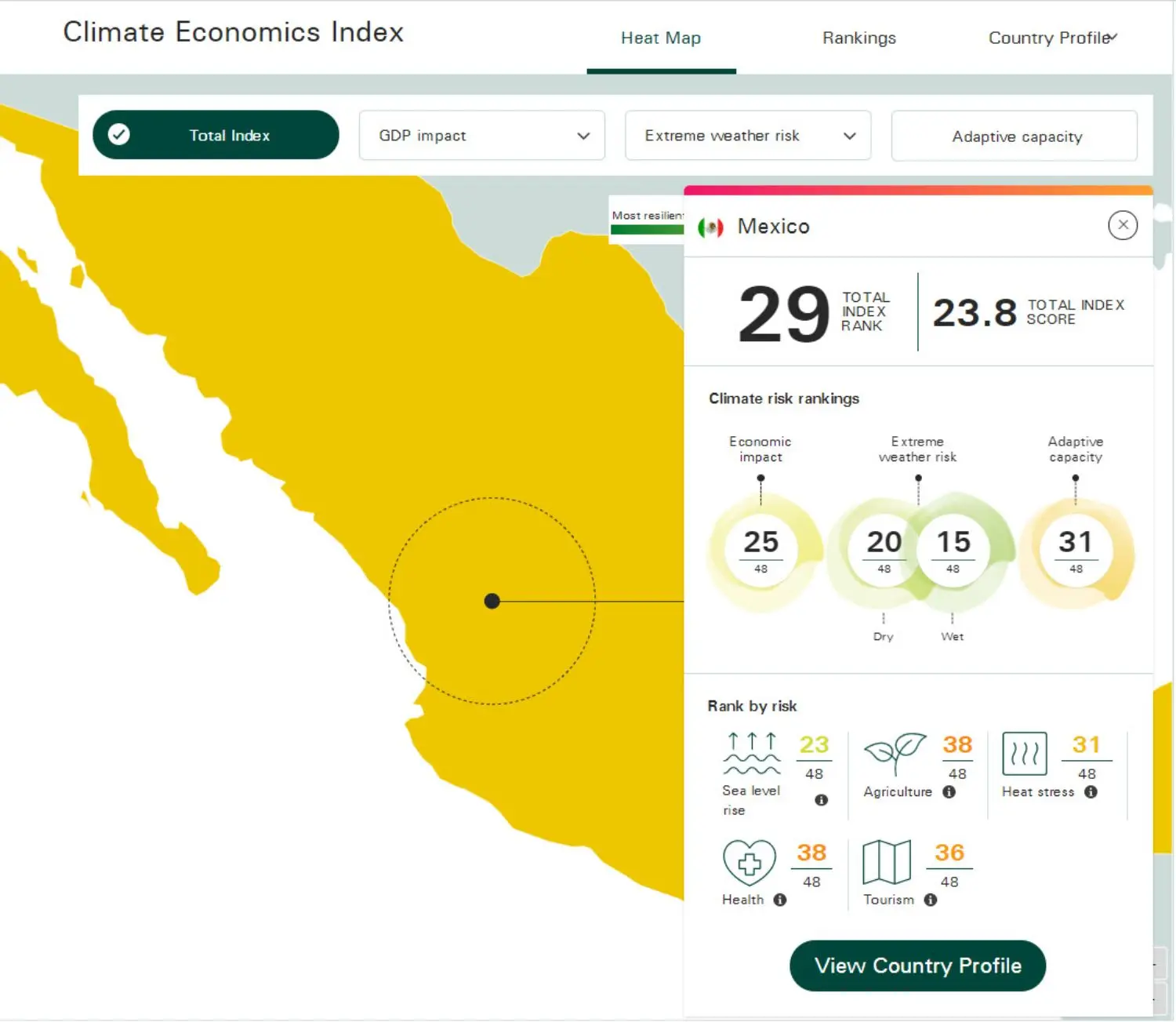1176x1022 pixels.
Task: Open Health info tooltip icon
Action: coord(779,900)
